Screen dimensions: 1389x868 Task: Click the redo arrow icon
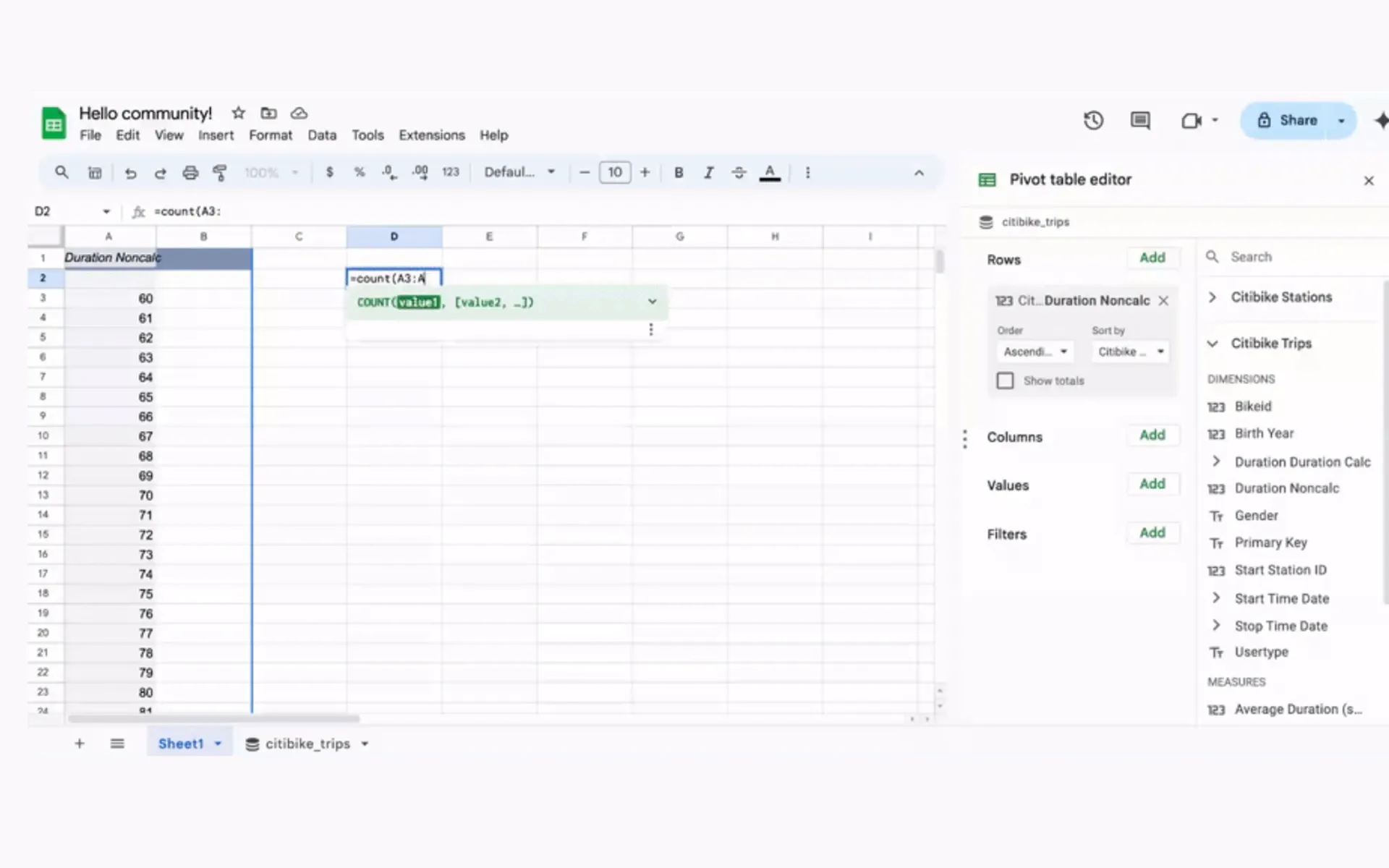tap(161, 172)
